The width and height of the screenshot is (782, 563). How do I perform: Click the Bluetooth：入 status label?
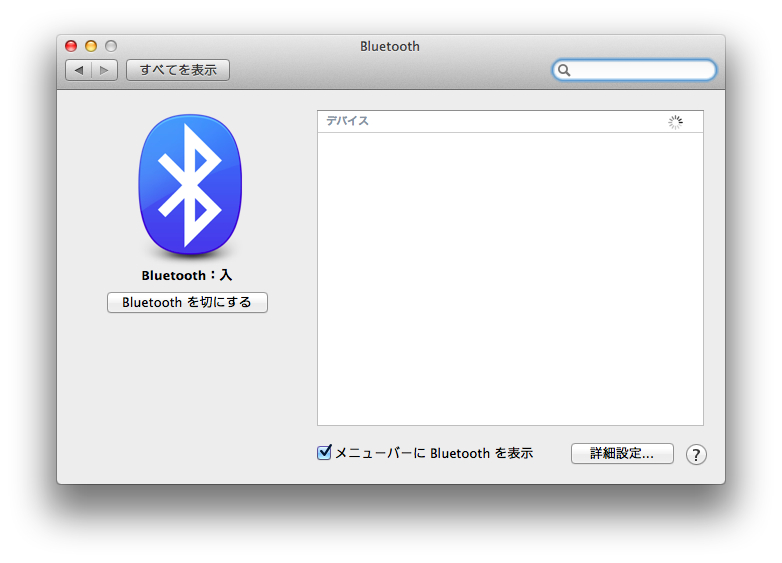tap(187, 275)
